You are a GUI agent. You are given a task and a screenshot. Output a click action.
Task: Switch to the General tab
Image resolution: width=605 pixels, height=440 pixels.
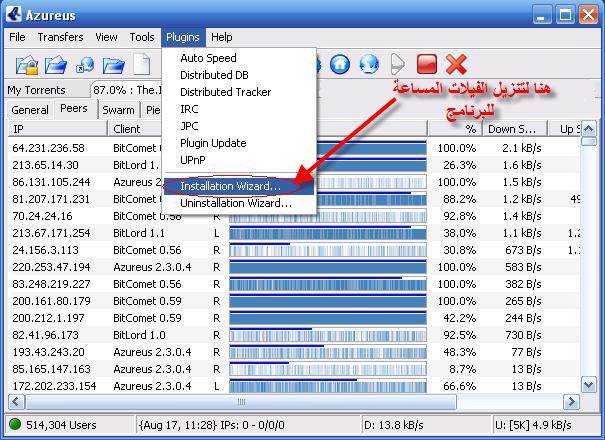point(30,110)
